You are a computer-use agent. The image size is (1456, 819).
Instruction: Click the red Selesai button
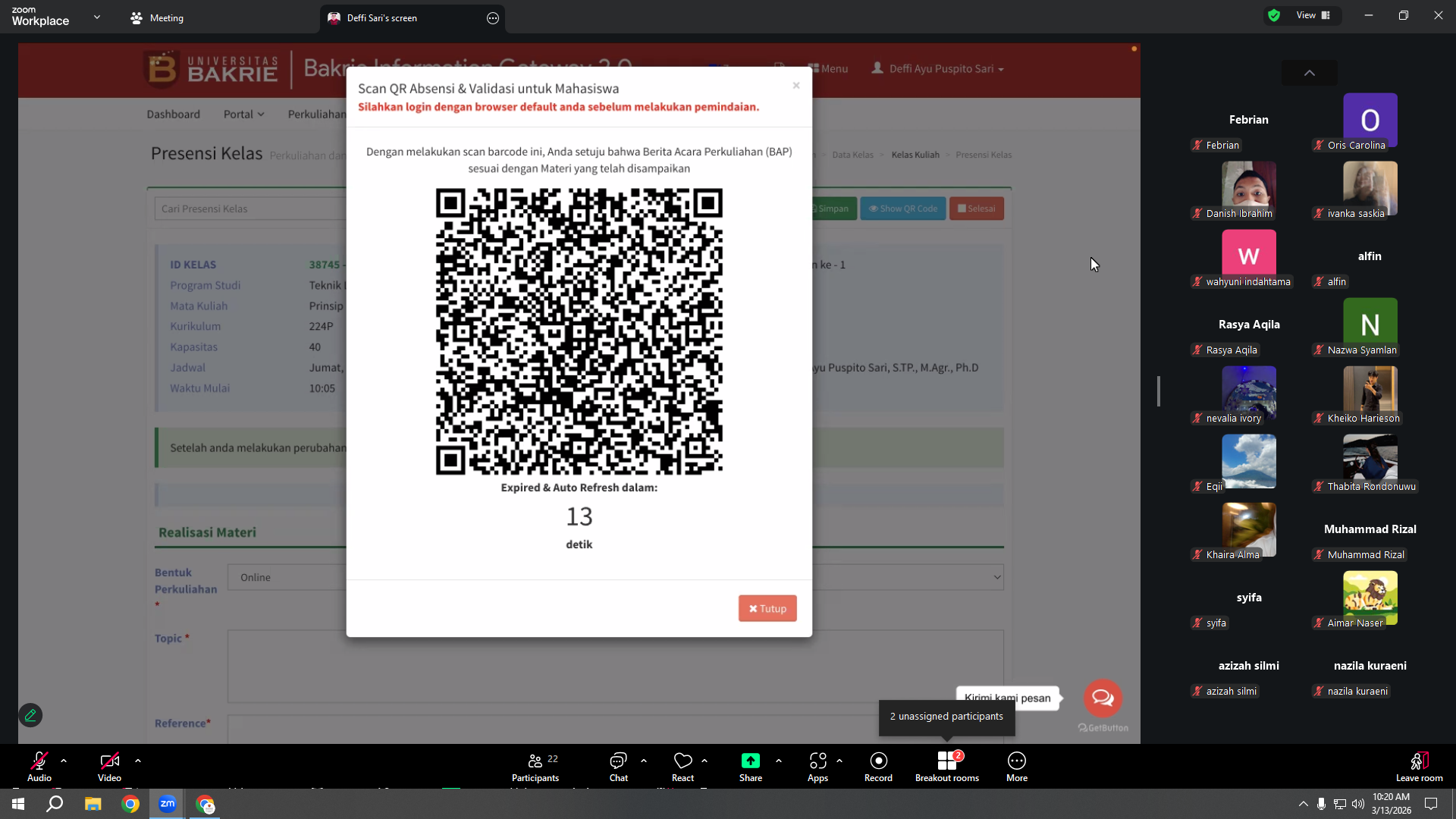[x=977, y=209]
